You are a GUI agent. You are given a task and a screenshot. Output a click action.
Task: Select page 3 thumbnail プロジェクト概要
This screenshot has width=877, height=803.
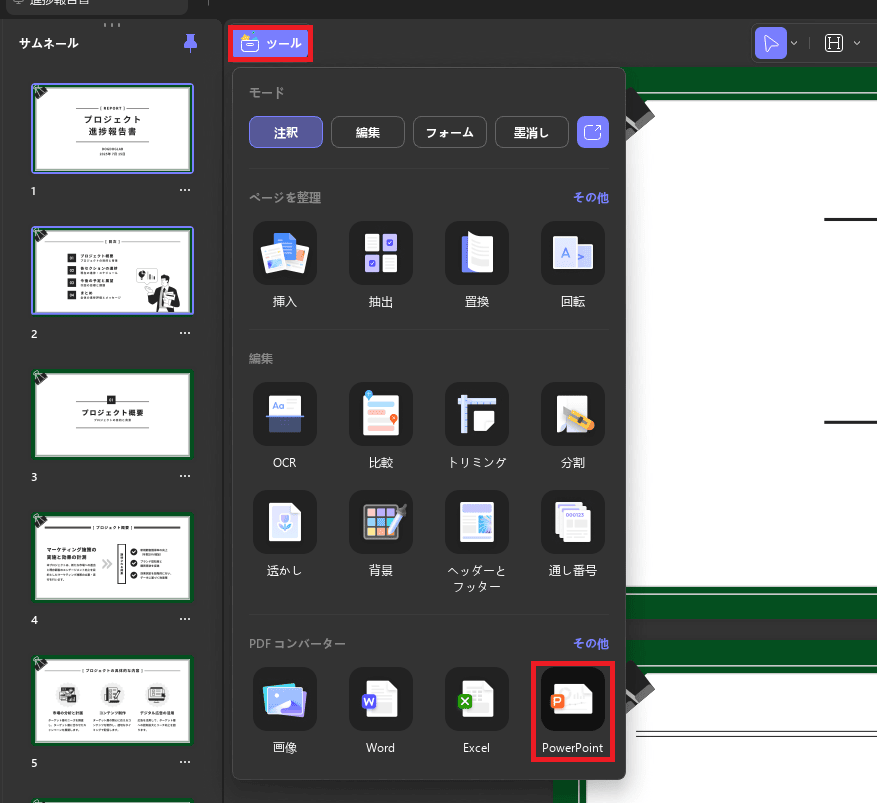tap(112, 415)
